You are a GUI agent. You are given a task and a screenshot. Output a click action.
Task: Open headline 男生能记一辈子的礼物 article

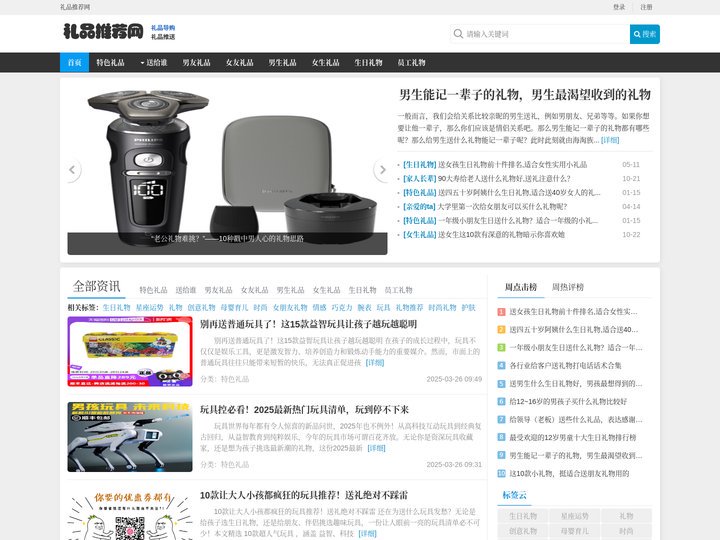click(x=524, y=95)
